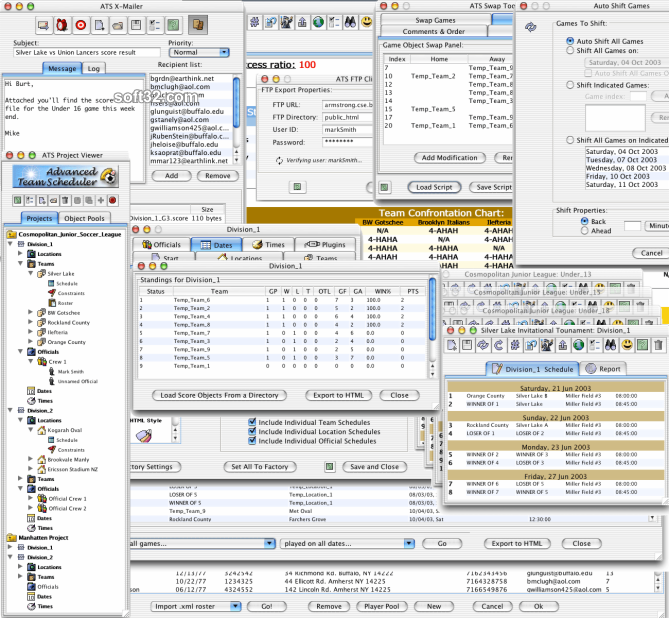Click the plus icon in Project Viewer toolbar
The image size is (669, 618).
coord(101,200)
